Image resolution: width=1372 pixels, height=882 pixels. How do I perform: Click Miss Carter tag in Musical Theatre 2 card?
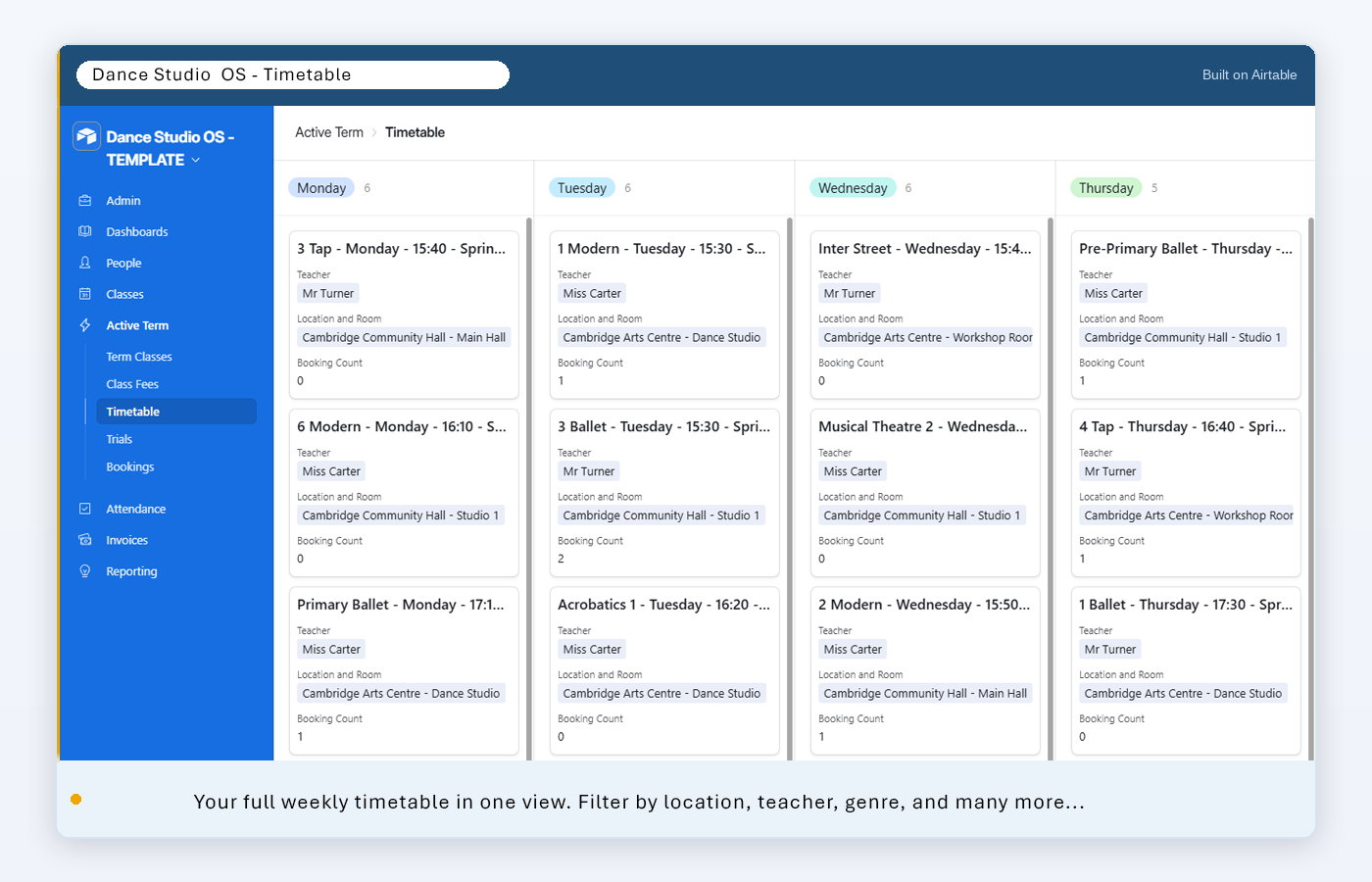pos(853,471)
